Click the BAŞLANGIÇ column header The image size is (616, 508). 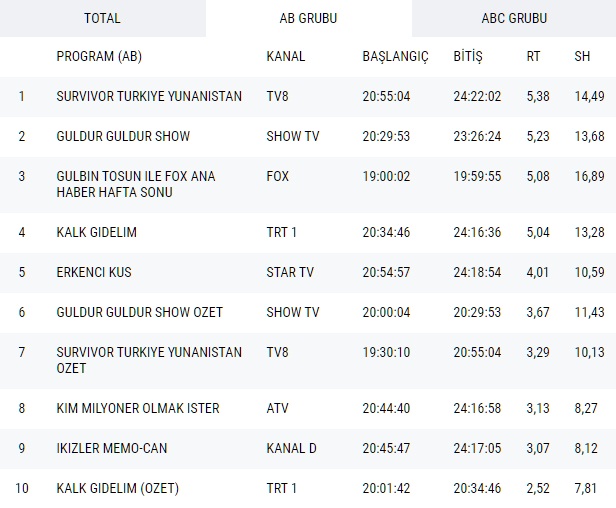394,57
